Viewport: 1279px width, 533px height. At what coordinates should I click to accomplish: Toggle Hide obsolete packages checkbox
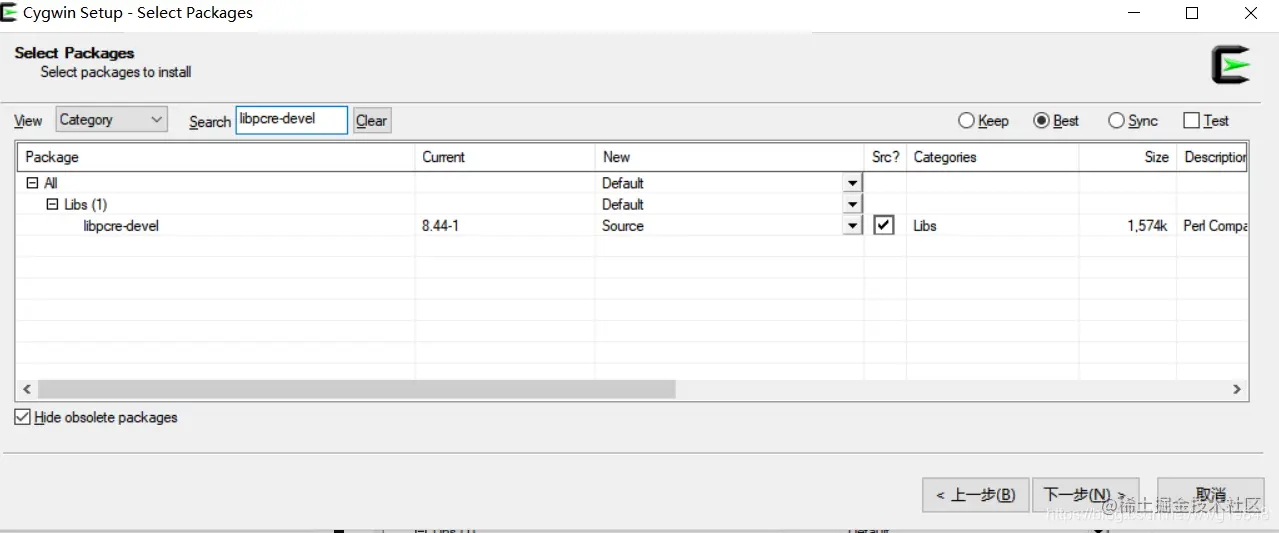tap(22, 417)
